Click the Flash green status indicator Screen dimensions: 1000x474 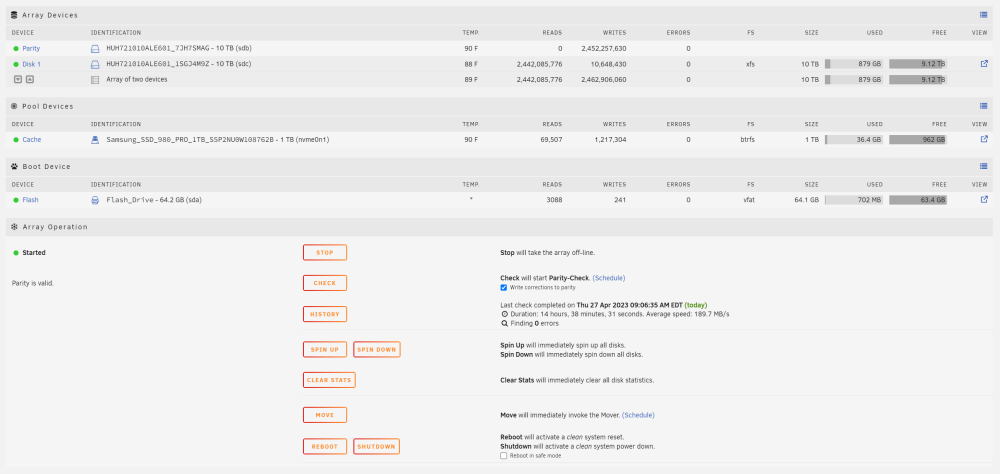16,200
